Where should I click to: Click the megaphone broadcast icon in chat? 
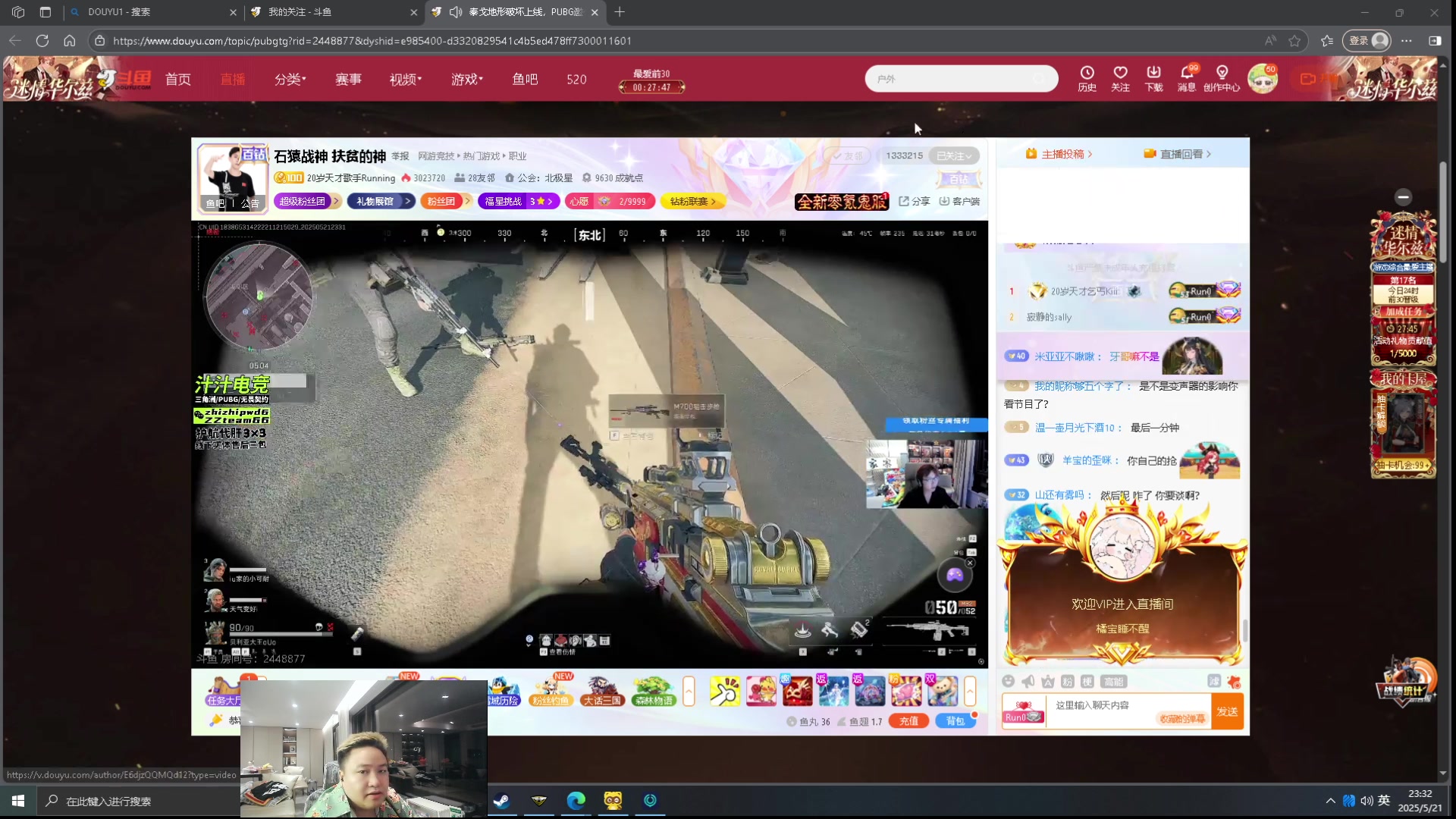[x=1028, y=681]
